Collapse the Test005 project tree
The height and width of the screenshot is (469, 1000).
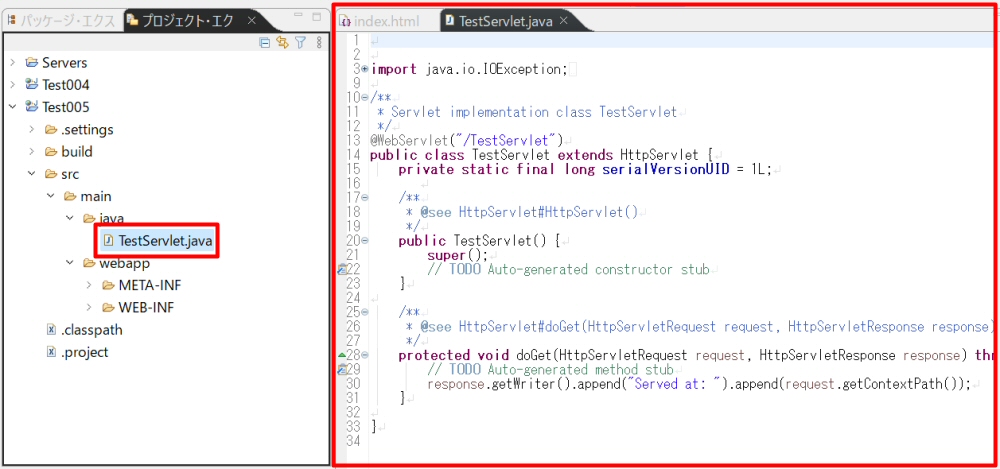click(12, 107)
